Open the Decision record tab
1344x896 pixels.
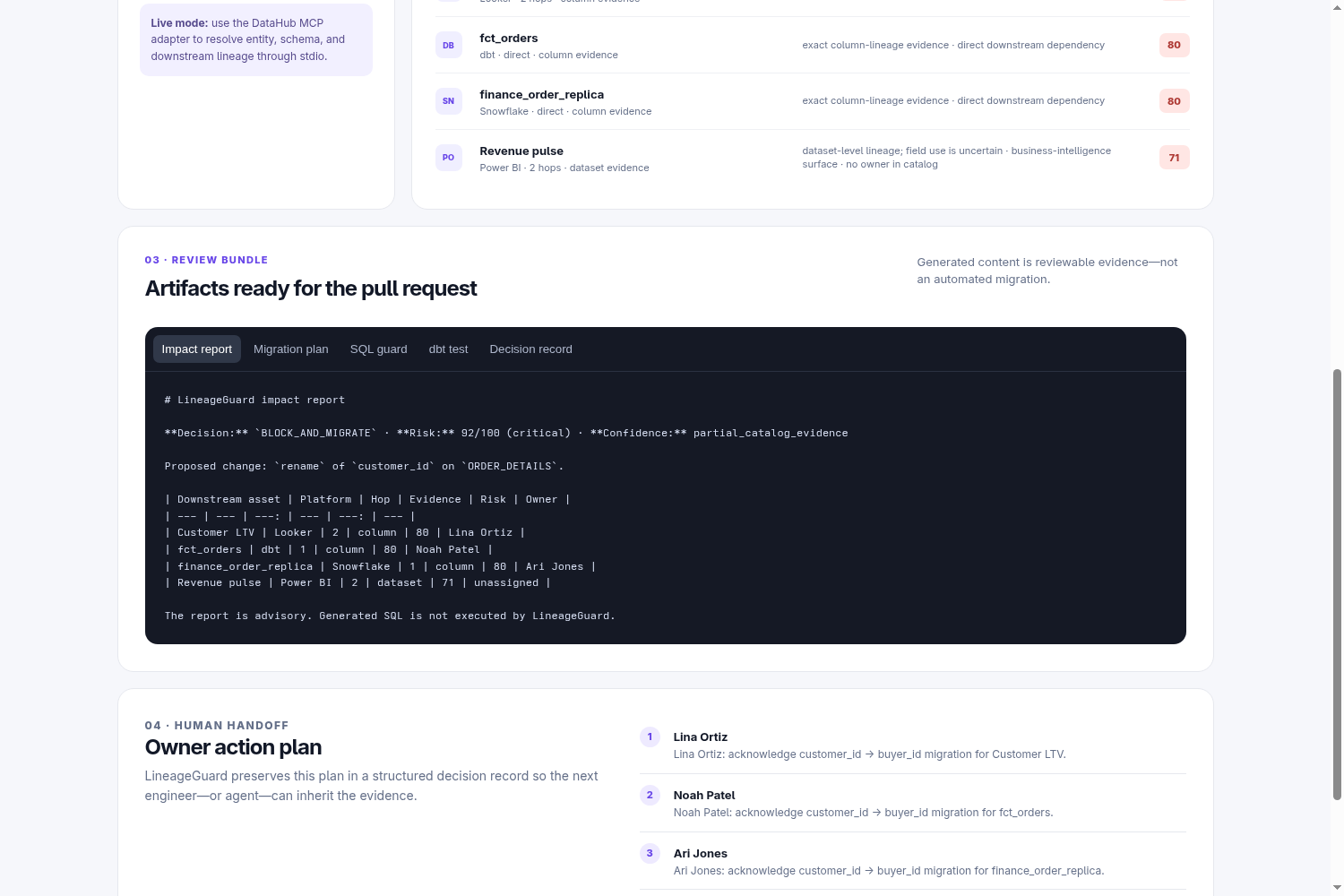(530, 349)
